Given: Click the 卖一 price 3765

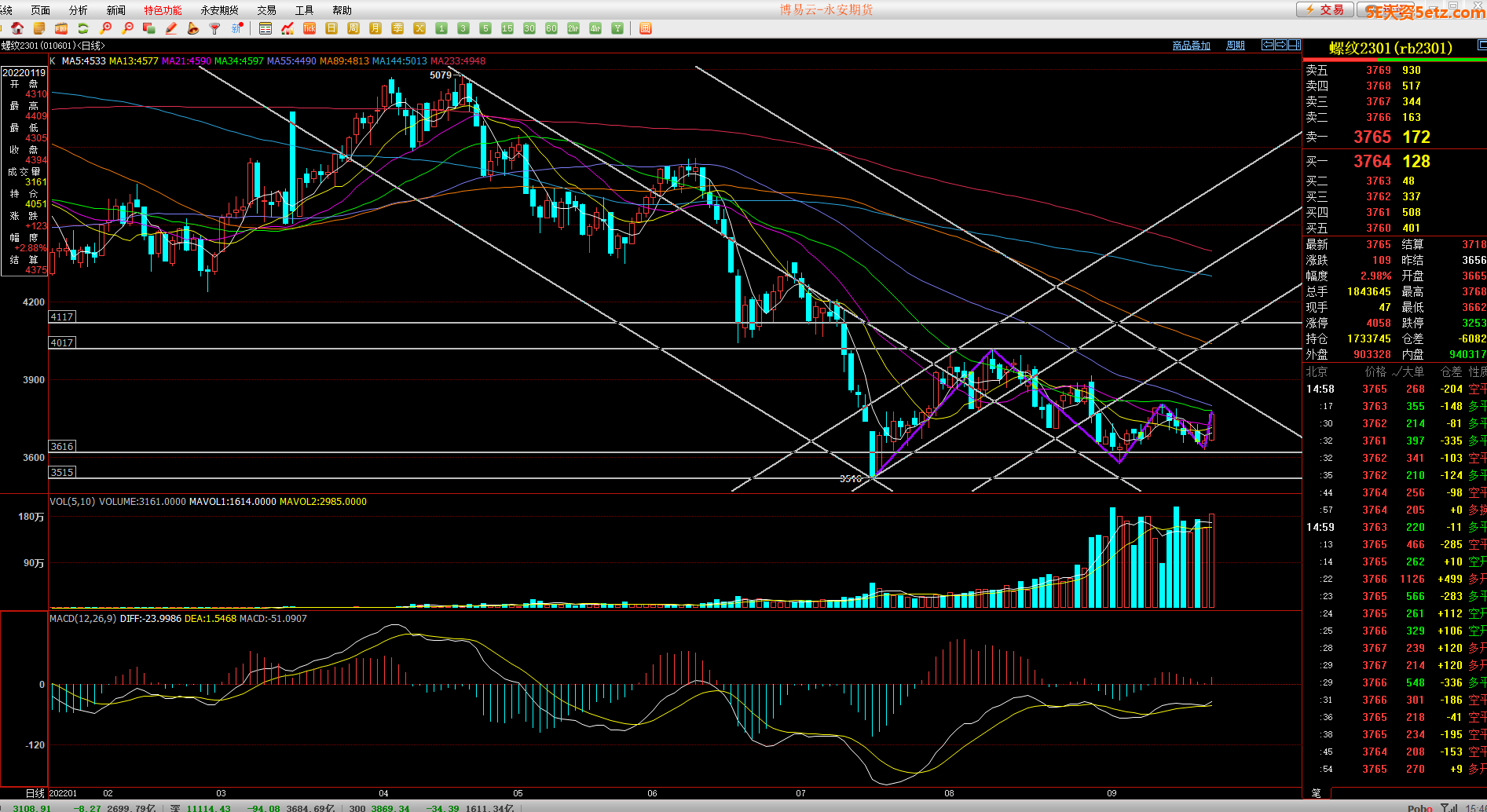Looking at the screenshot, I should click(x=1372, y=137).
